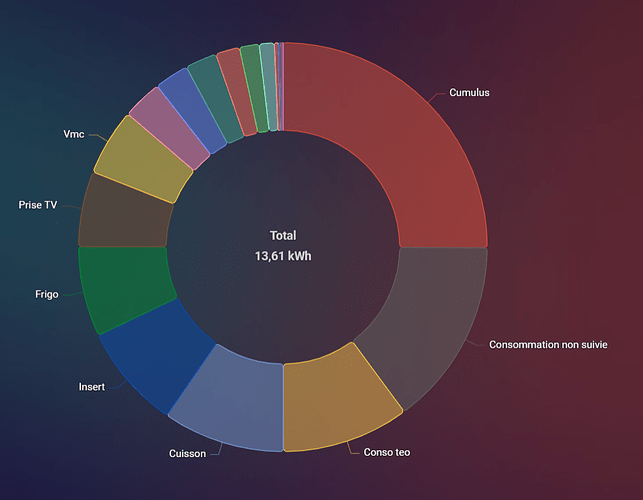Select the green Frigo segment
Viewport: 643px width, 500px height.
point(124,288)
